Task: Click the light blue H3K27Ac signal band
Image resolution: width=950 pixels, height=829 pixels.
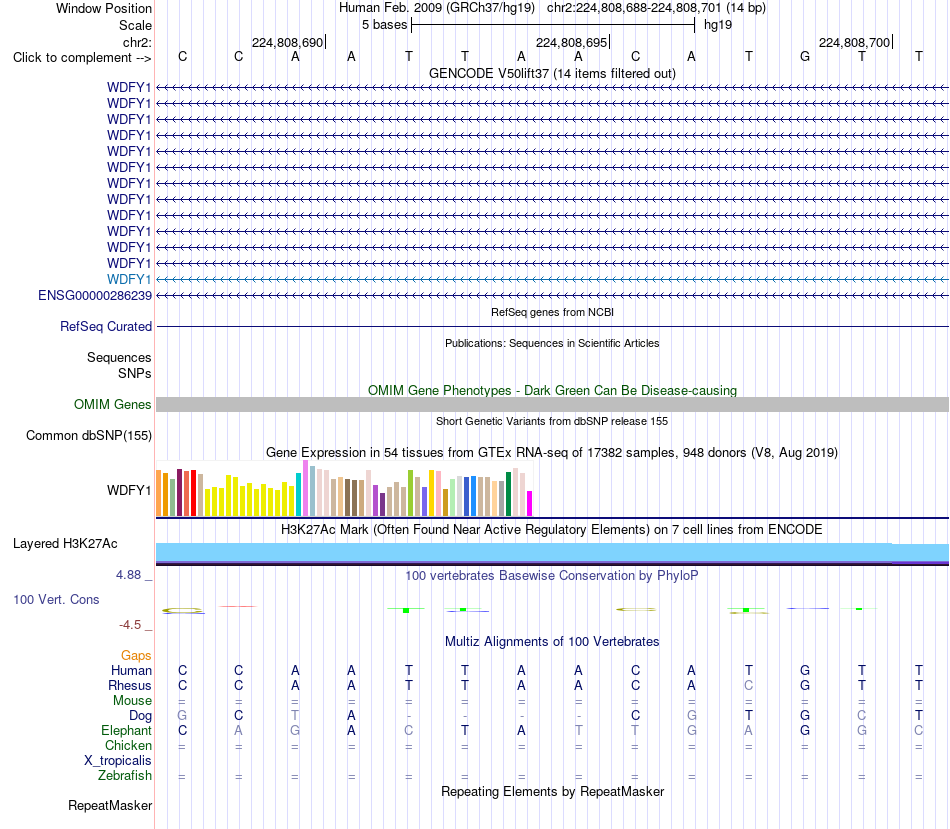Action: 552,552
